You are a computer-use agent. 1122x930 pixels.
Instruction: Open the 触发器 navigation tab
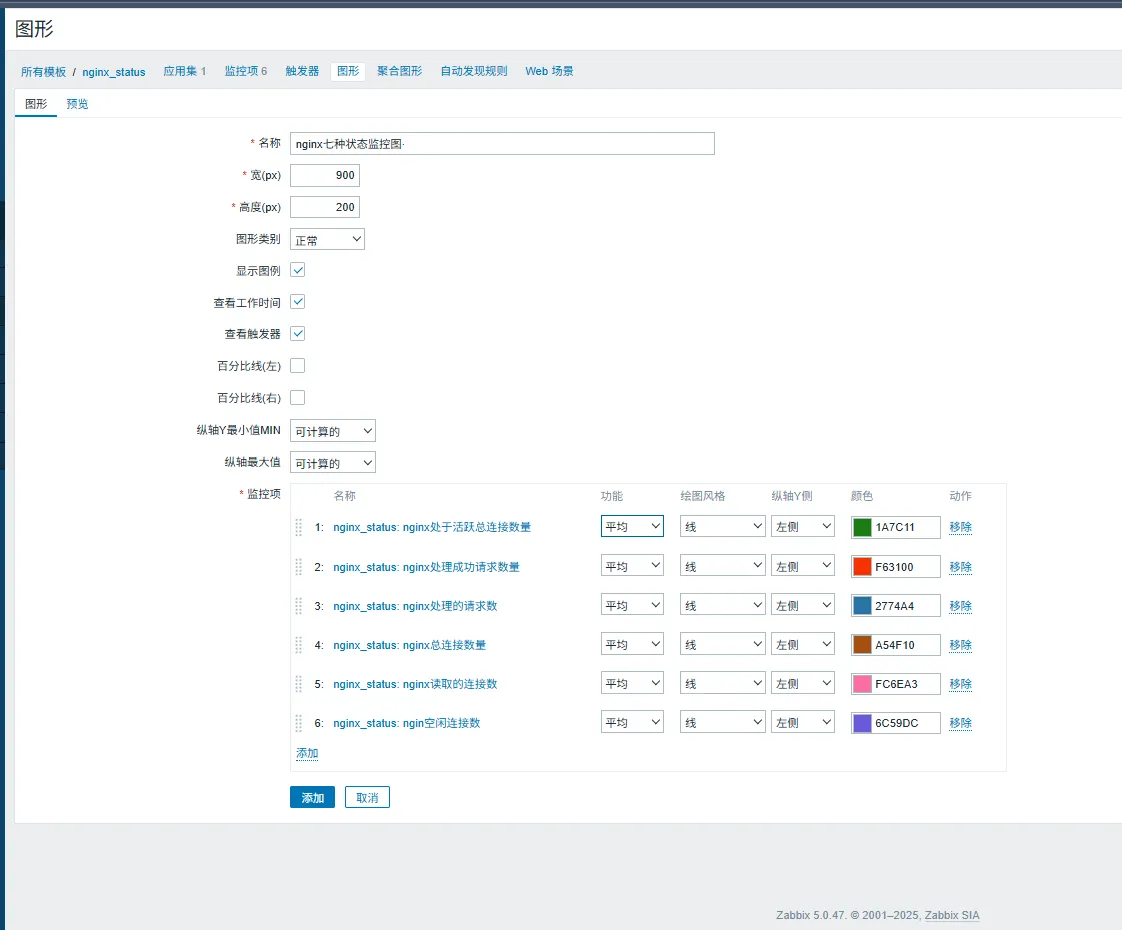pos(302,72)
